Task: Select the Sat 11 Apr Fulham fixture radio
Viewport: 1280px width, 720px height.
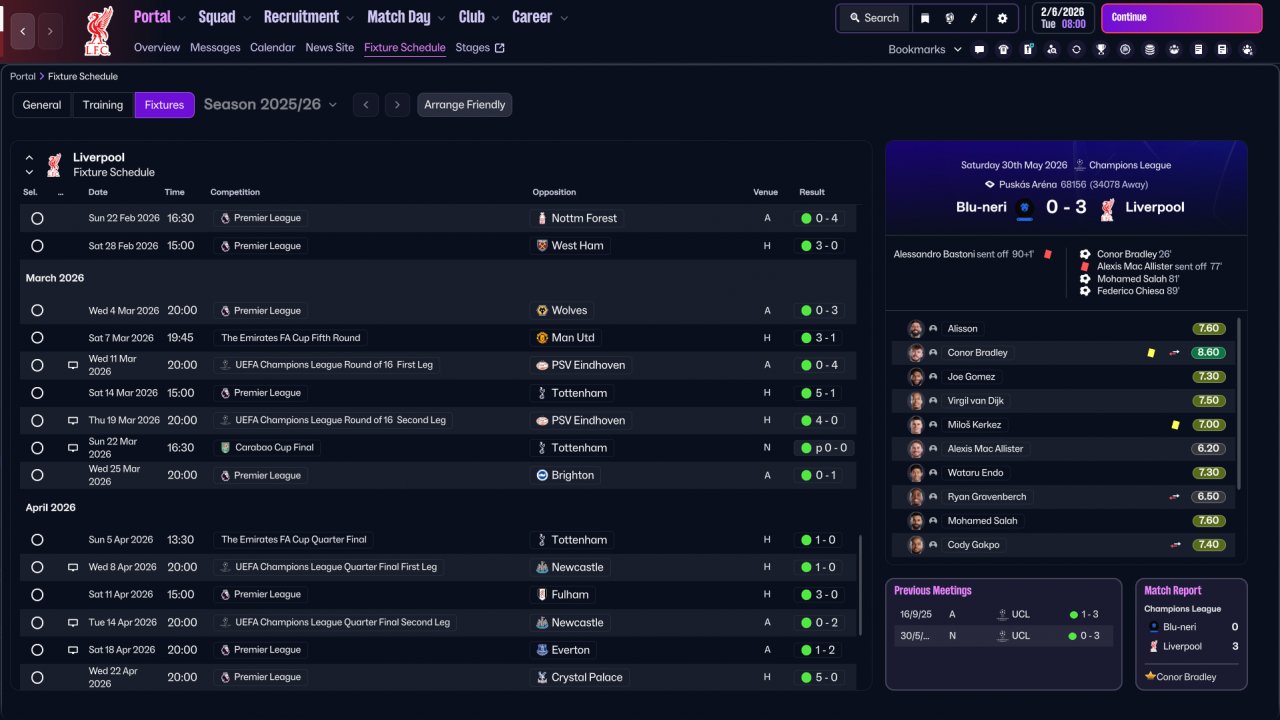Action: [37, 595]
